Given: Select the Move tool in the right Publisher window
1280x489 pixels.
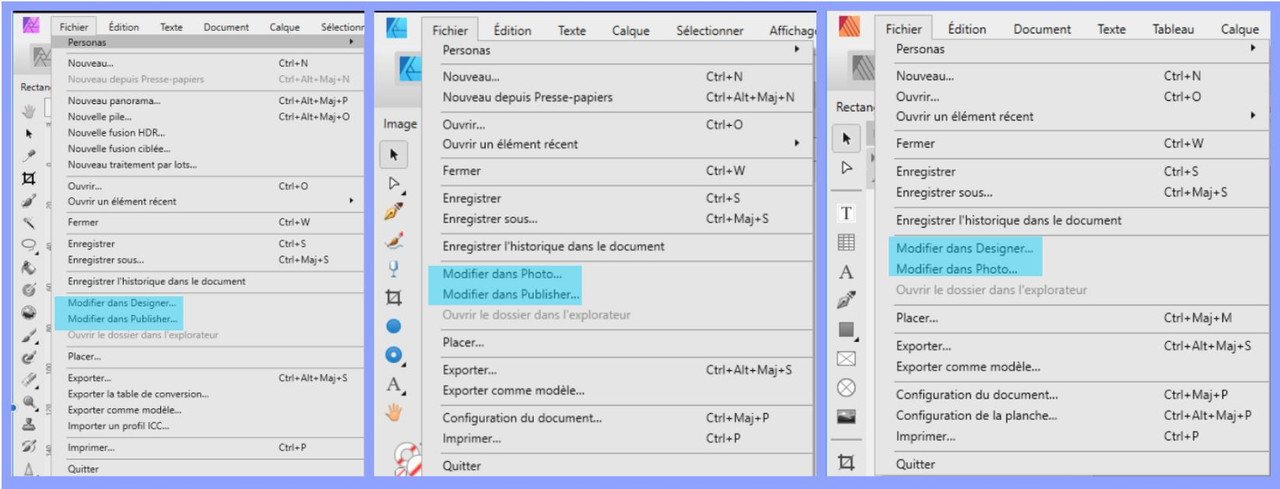Looking at the screenshot, I should [x=846, y=138].
